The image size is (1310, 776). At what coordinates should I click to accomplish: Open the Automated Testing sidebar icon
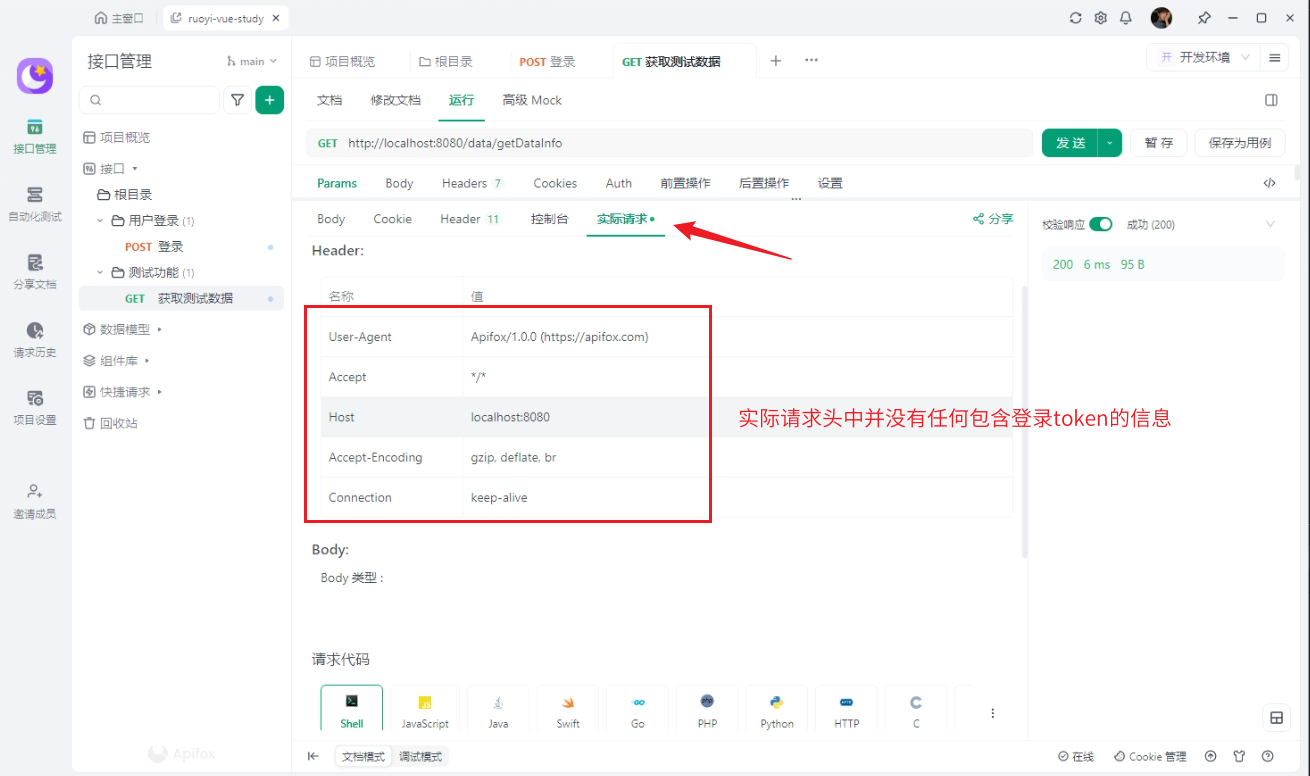35,202
